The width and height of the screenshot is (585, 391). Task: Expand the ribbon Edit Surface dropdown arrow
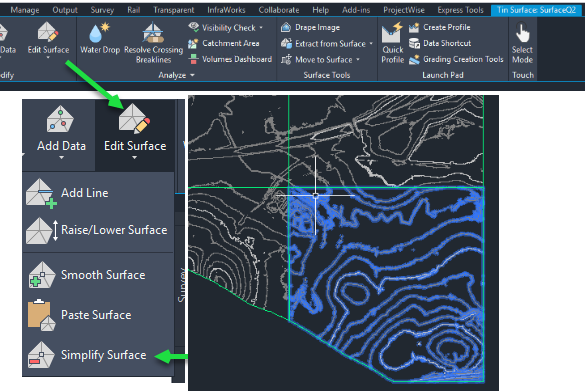[48, 57]
